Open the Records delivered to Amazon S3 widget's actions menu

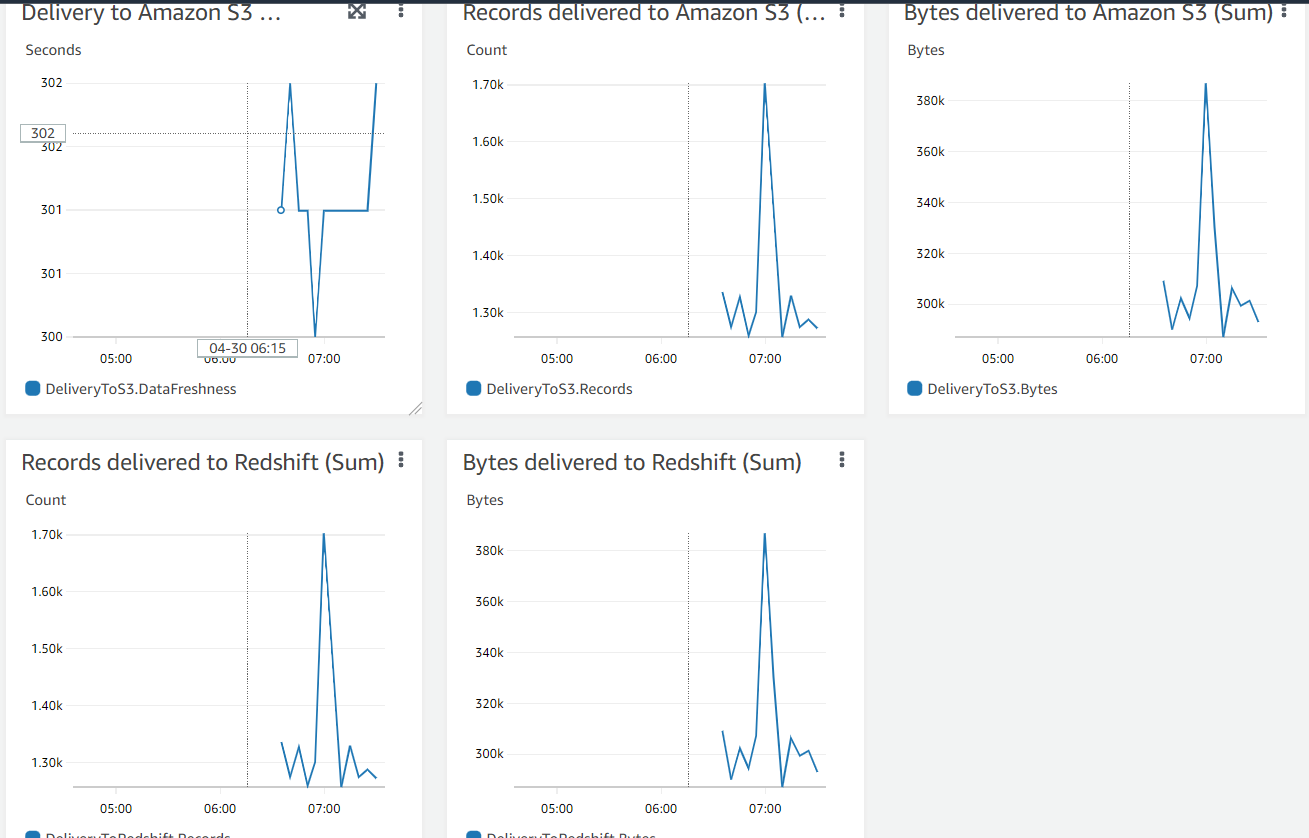[842, 11]
